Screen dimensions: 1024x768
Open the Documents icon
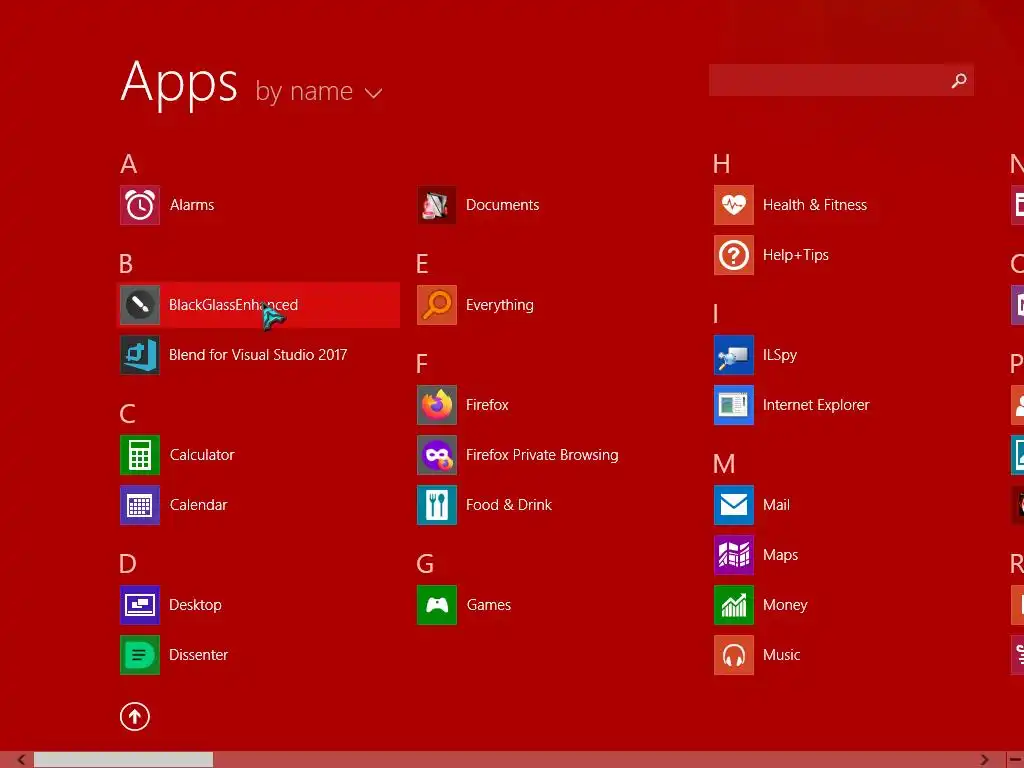[437, 205]
